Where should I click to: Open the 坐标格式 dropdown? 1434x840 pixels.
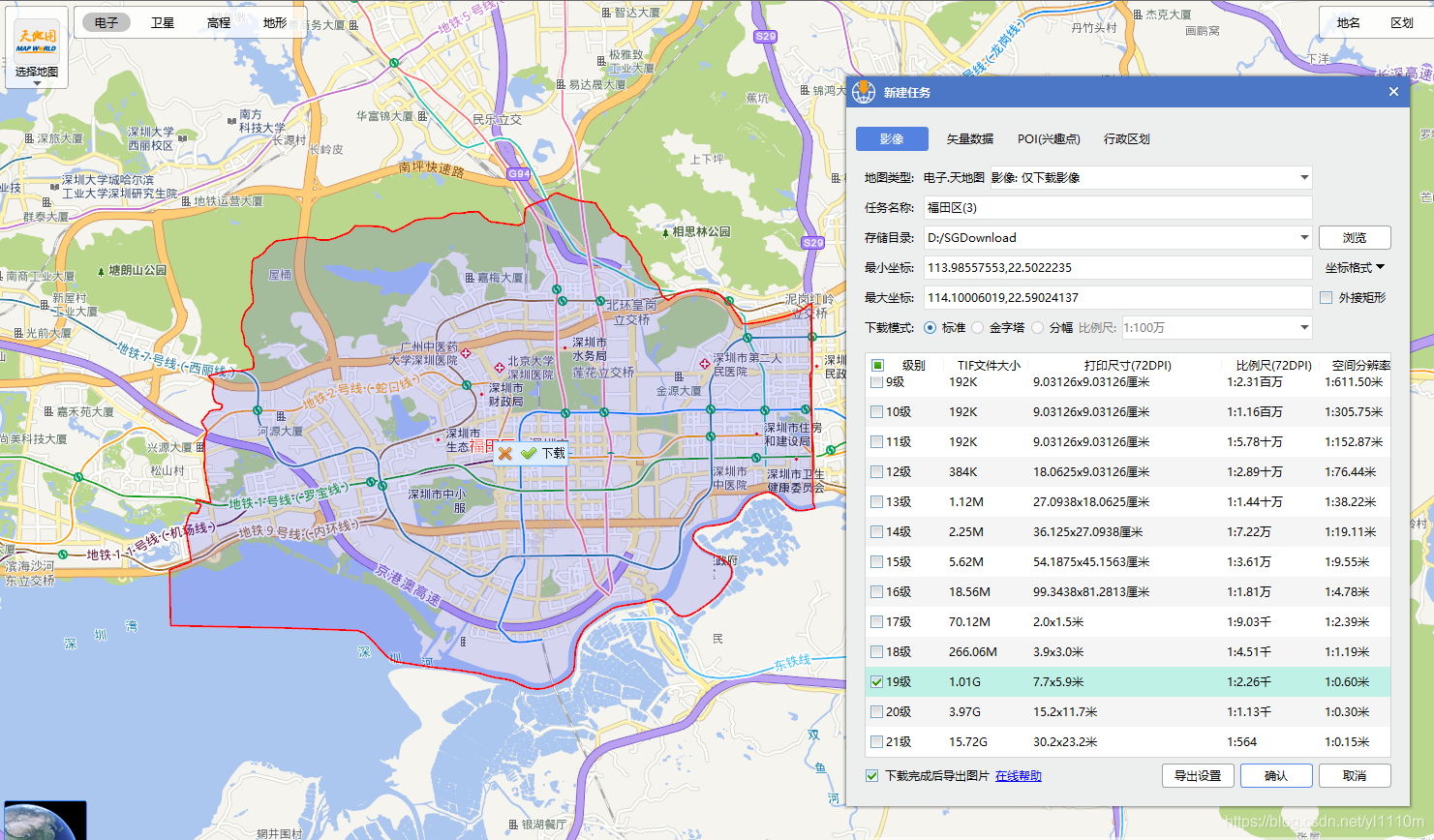tap(1356, 267)
